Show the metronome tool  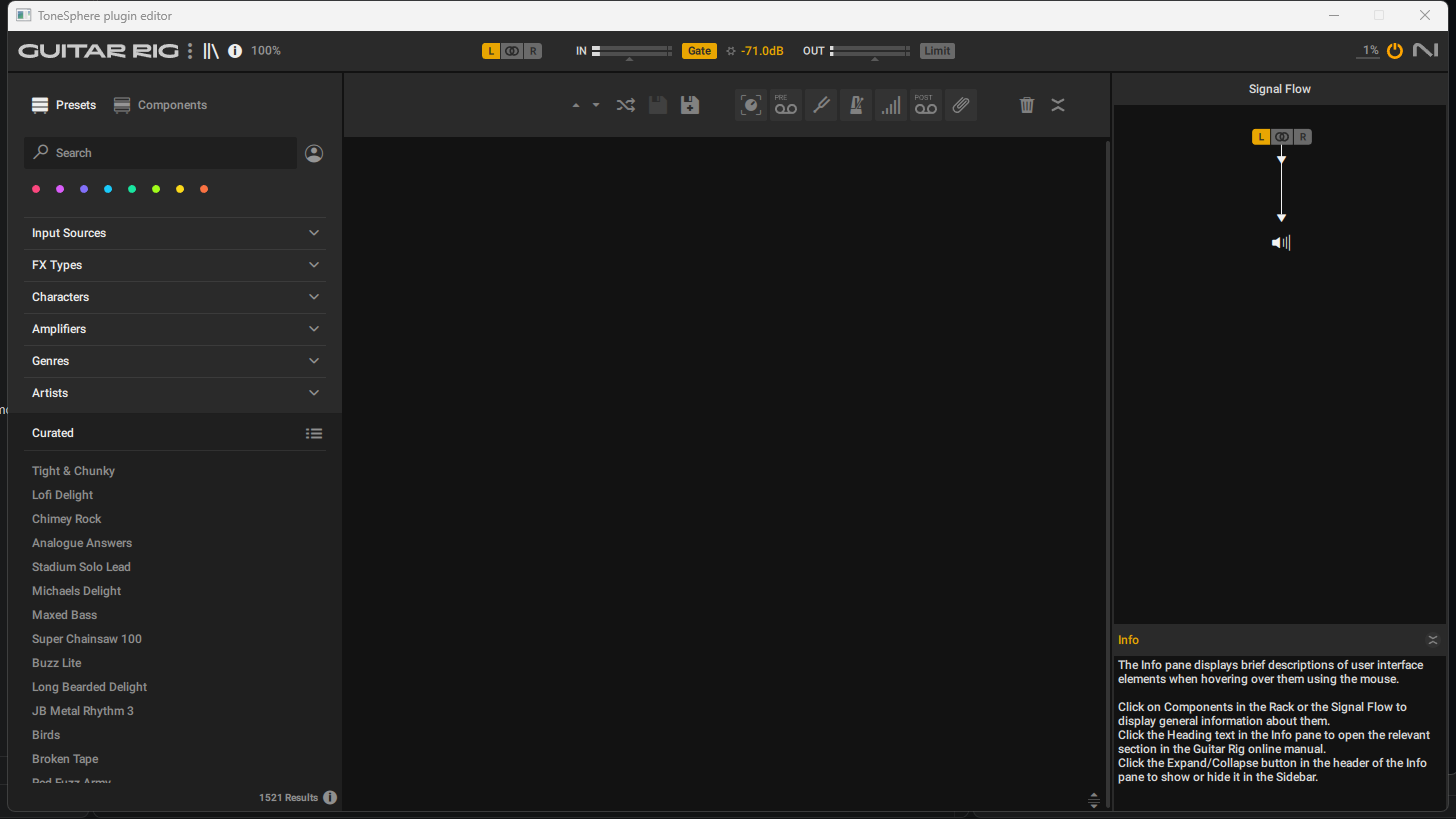[856, 105]
